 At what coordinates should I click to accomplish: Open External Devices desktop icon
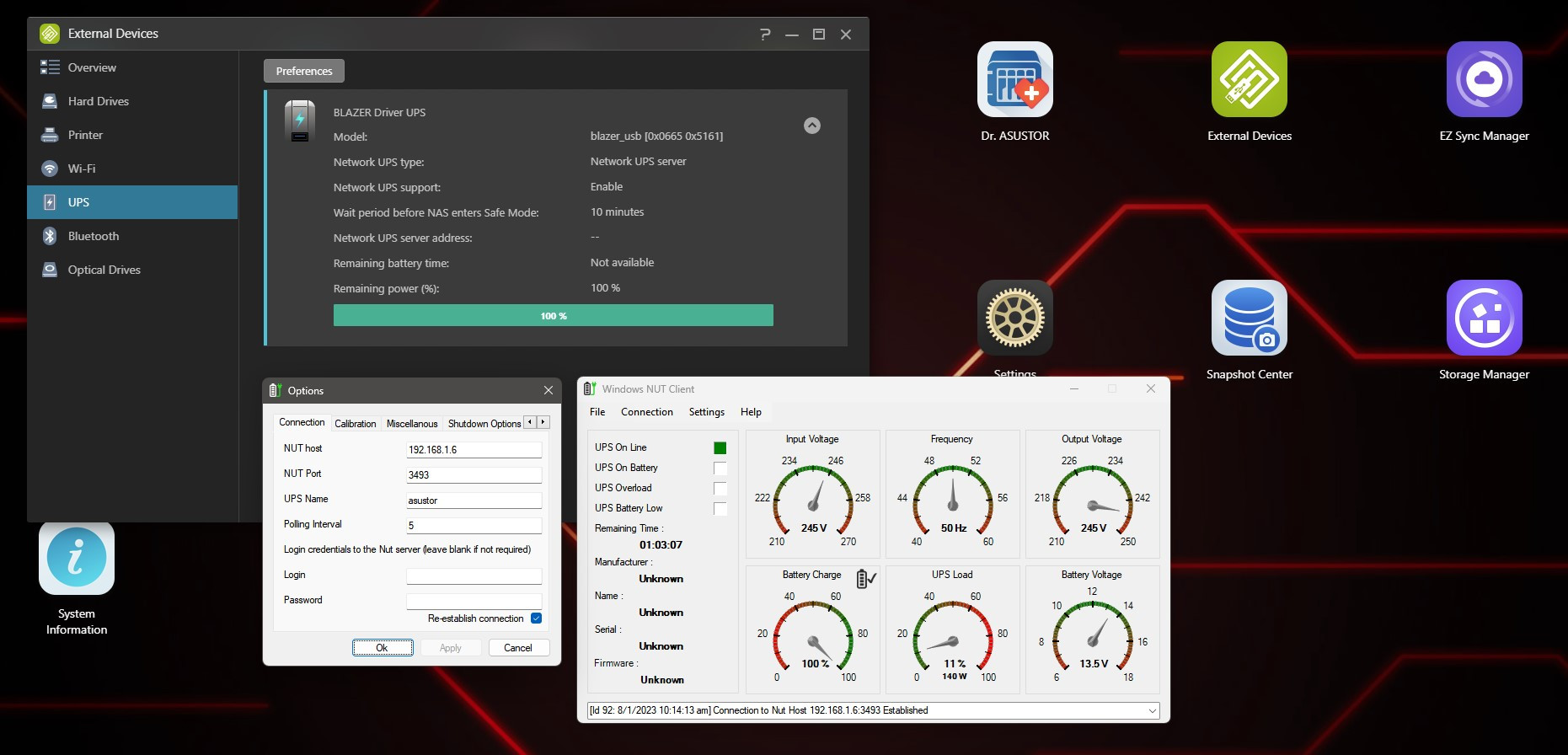point(1249,79)
